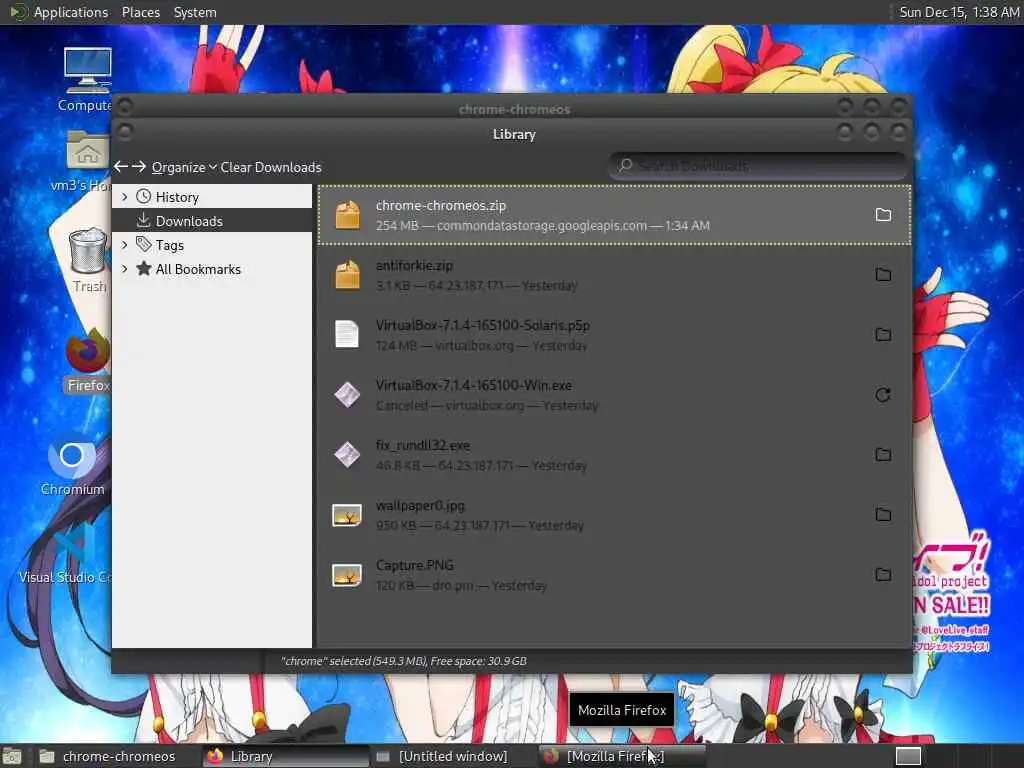The image size is (1024, 768).
Task: Click the clock showing Sun Dec 15
Action: (x=959, y=12)
